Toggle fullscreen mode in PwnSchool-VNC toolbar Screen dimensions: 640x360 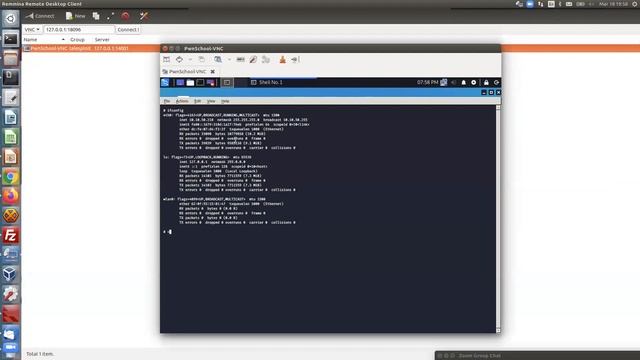(x=179, y=60)
